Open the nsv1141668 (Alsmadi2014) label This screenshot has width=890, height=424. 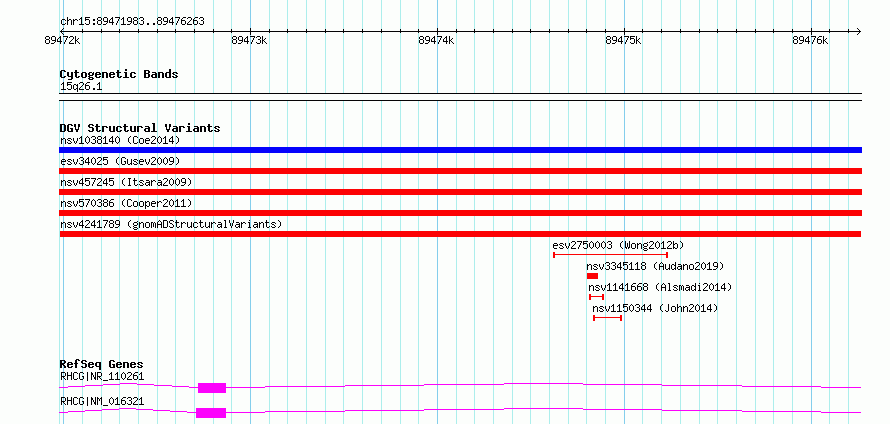tap(660, 287)
